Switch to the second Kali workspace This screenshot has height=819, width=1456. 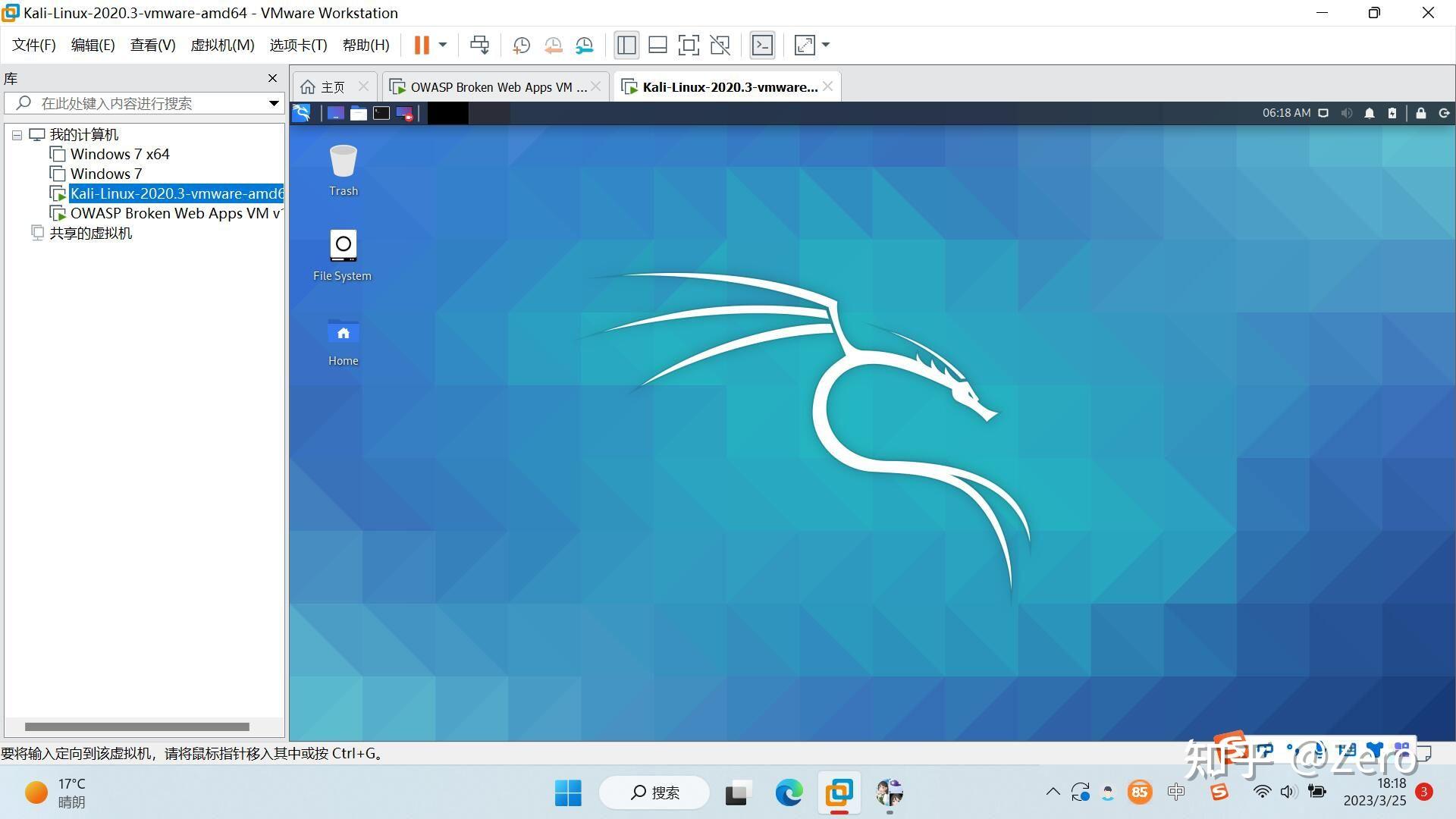(x=489, y=113)
